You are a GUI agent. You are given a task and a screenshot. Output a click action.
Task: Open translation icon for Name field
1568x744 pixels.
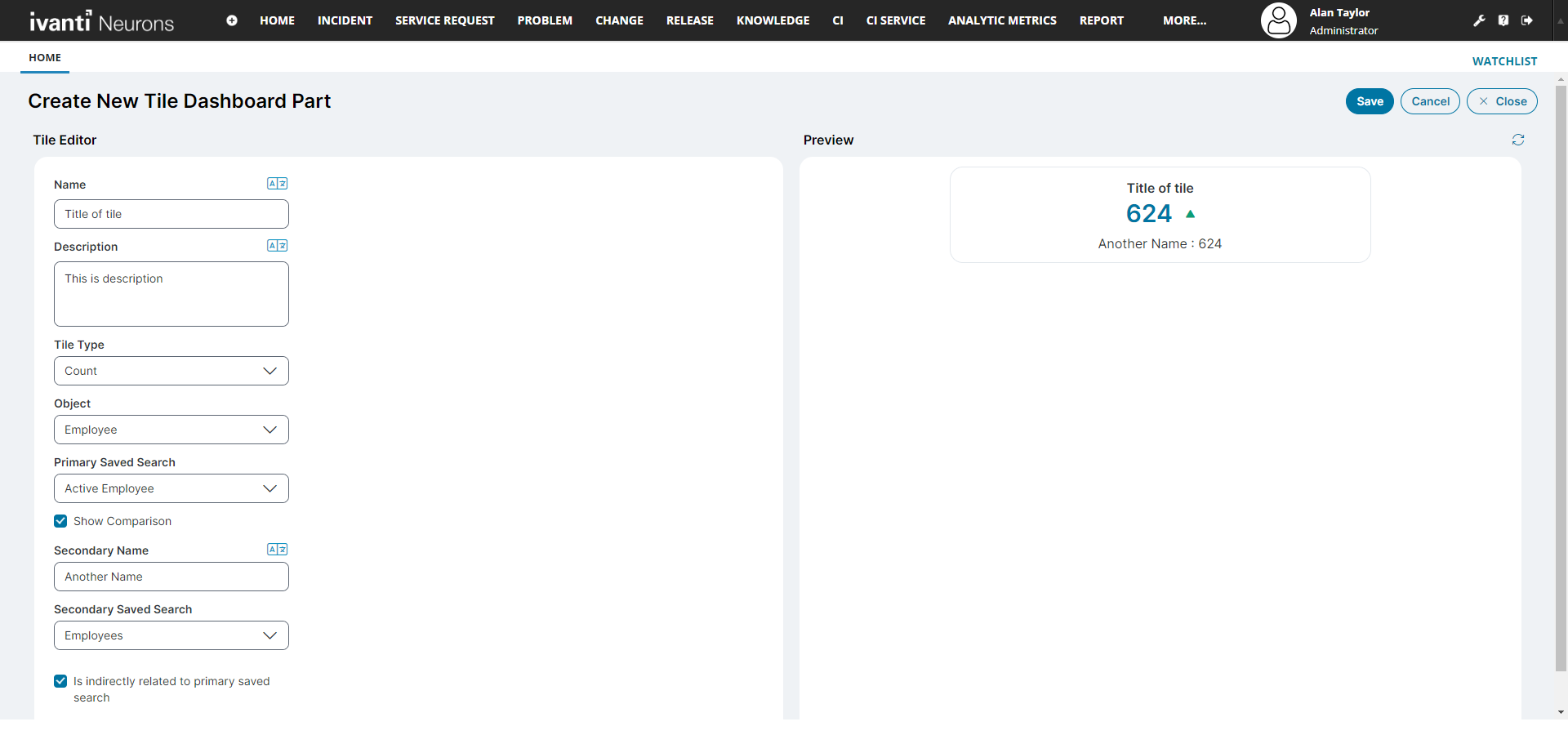pyautogui.click(x=277, y=184)
